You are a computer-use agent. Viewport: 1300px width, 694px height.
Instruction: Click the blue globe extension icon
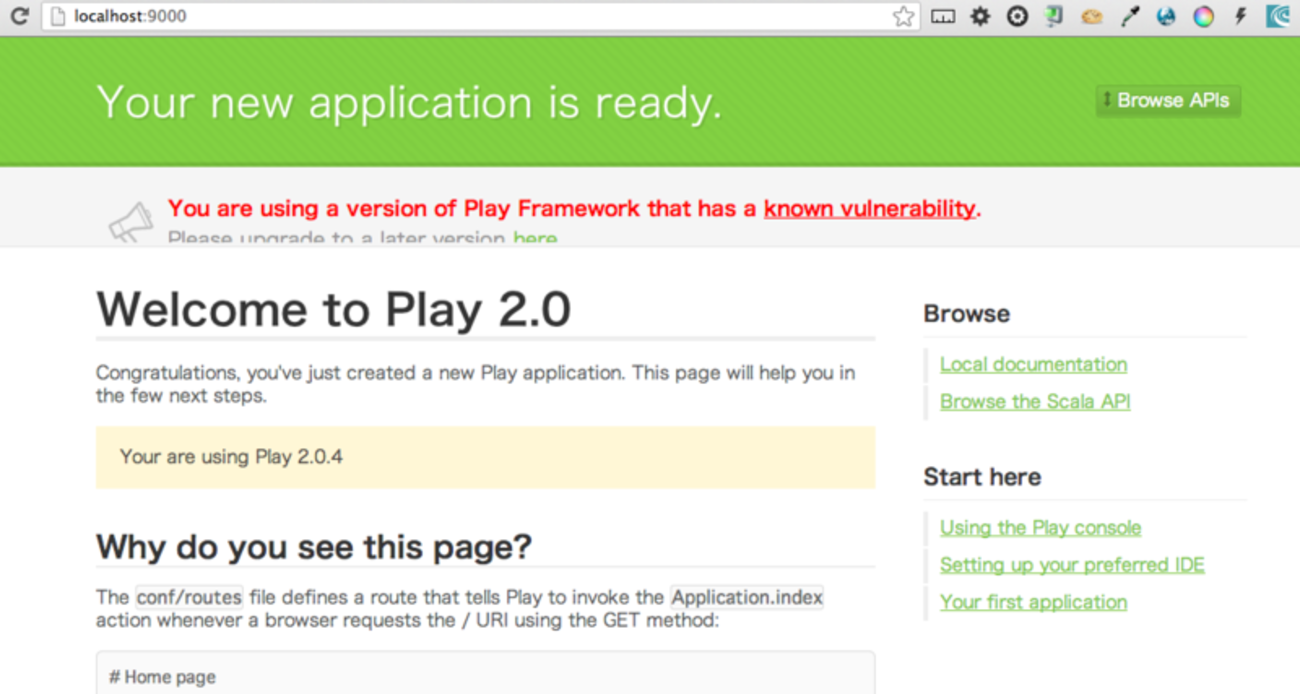tap(1166, 16)
